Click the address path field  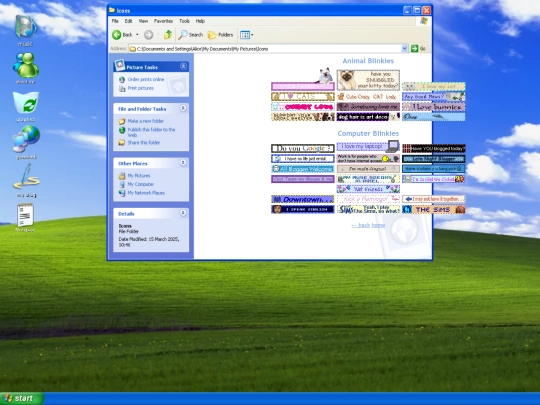pos(264,49)
